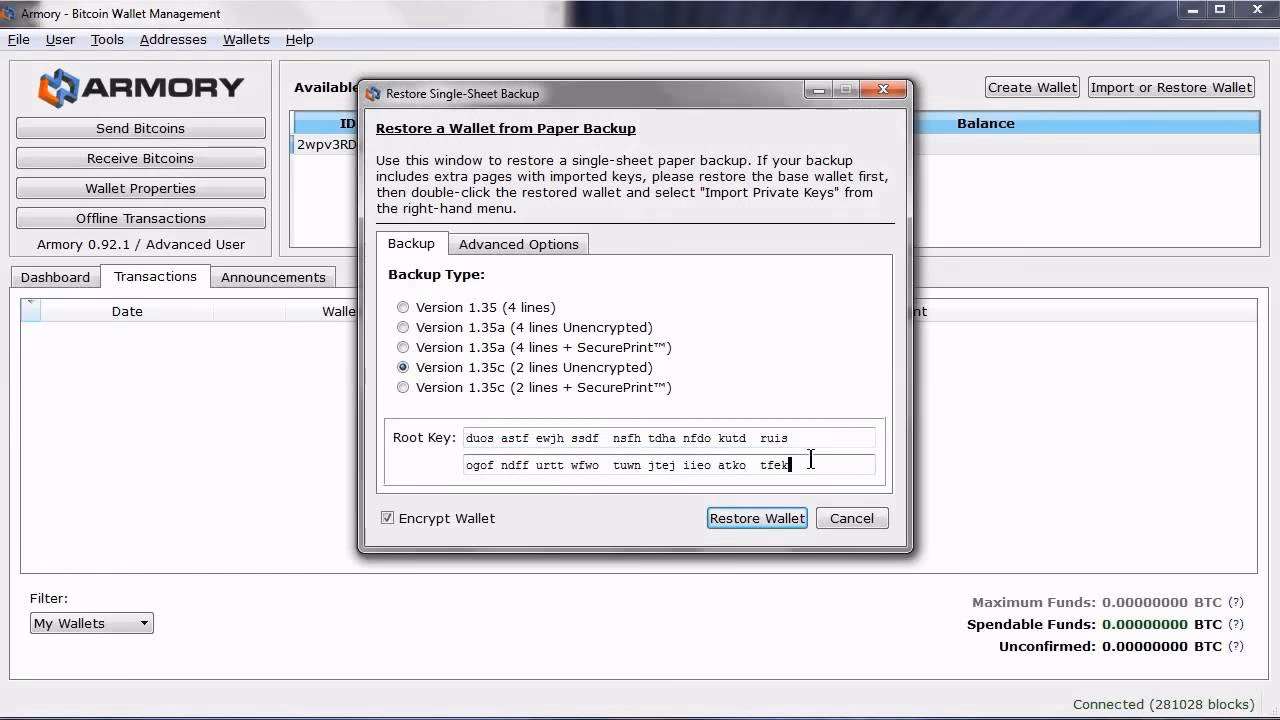Click the first Root Key line field
This screenshot has width=1280, height=720.
[669, 438]
